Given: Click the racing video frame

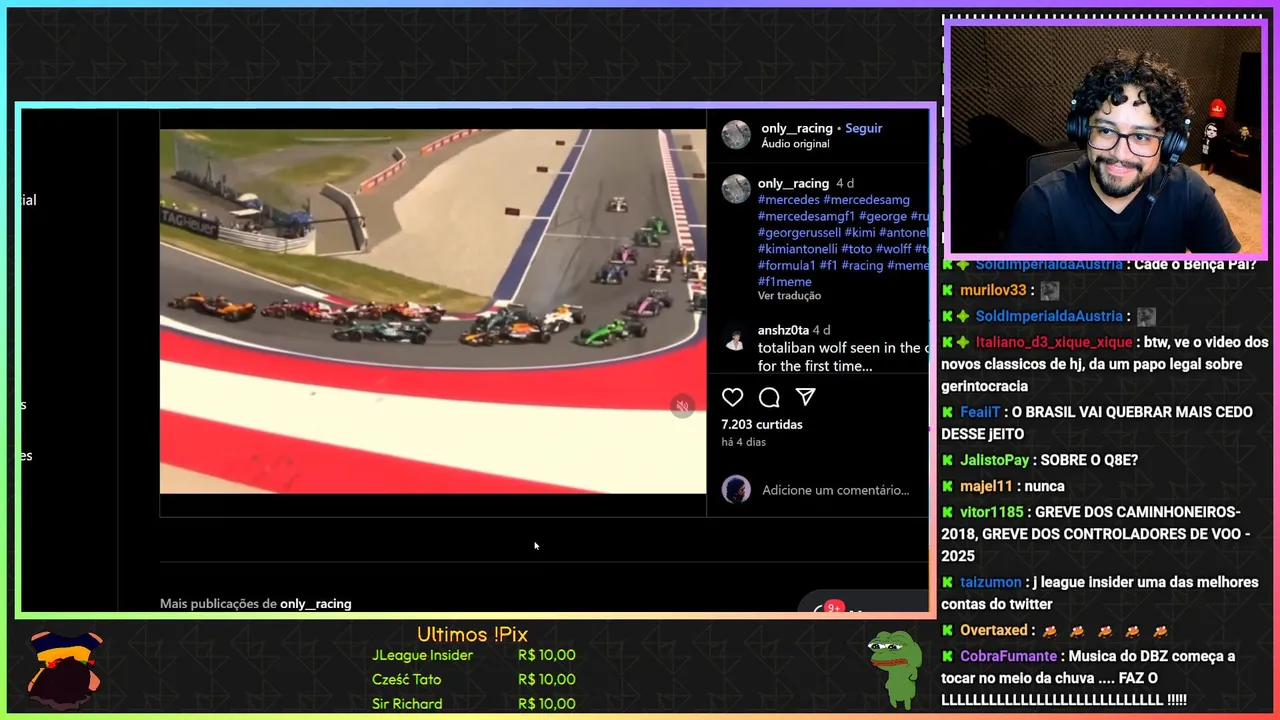Looking at the screenshot, I should (433, 311).
